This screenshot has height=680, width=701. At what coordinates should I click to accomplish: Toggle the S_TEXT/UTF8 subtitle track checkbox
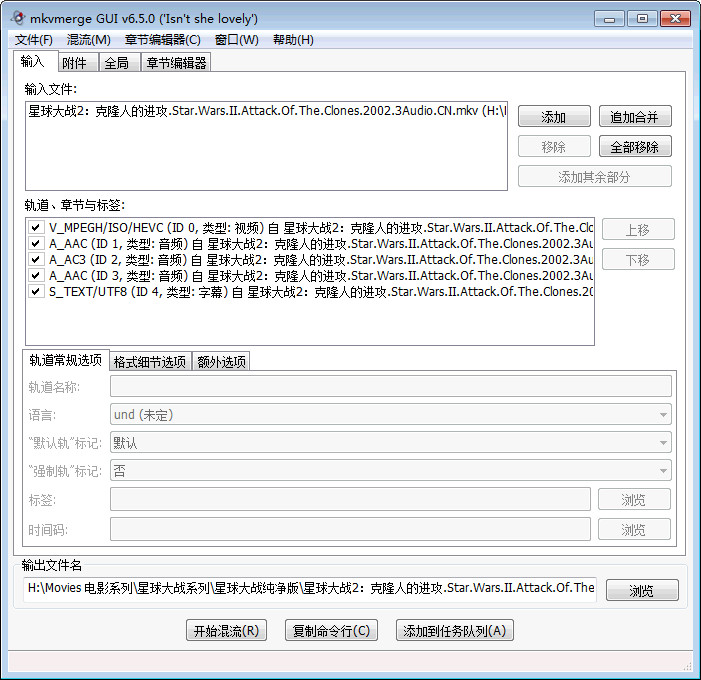point(35,291)
